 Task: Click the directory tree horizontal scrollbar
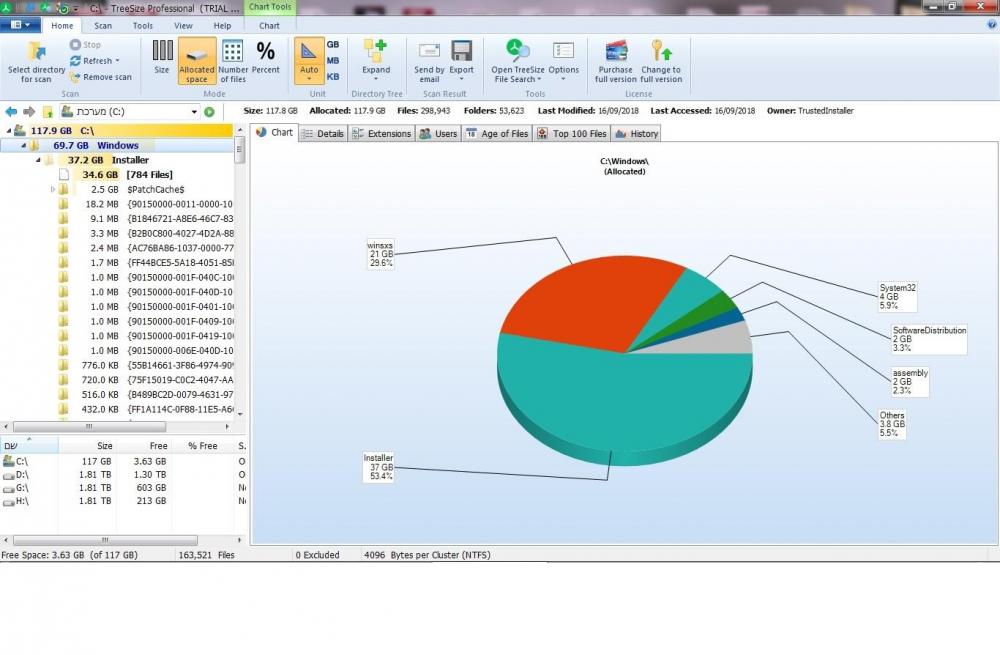click(117, 426)
